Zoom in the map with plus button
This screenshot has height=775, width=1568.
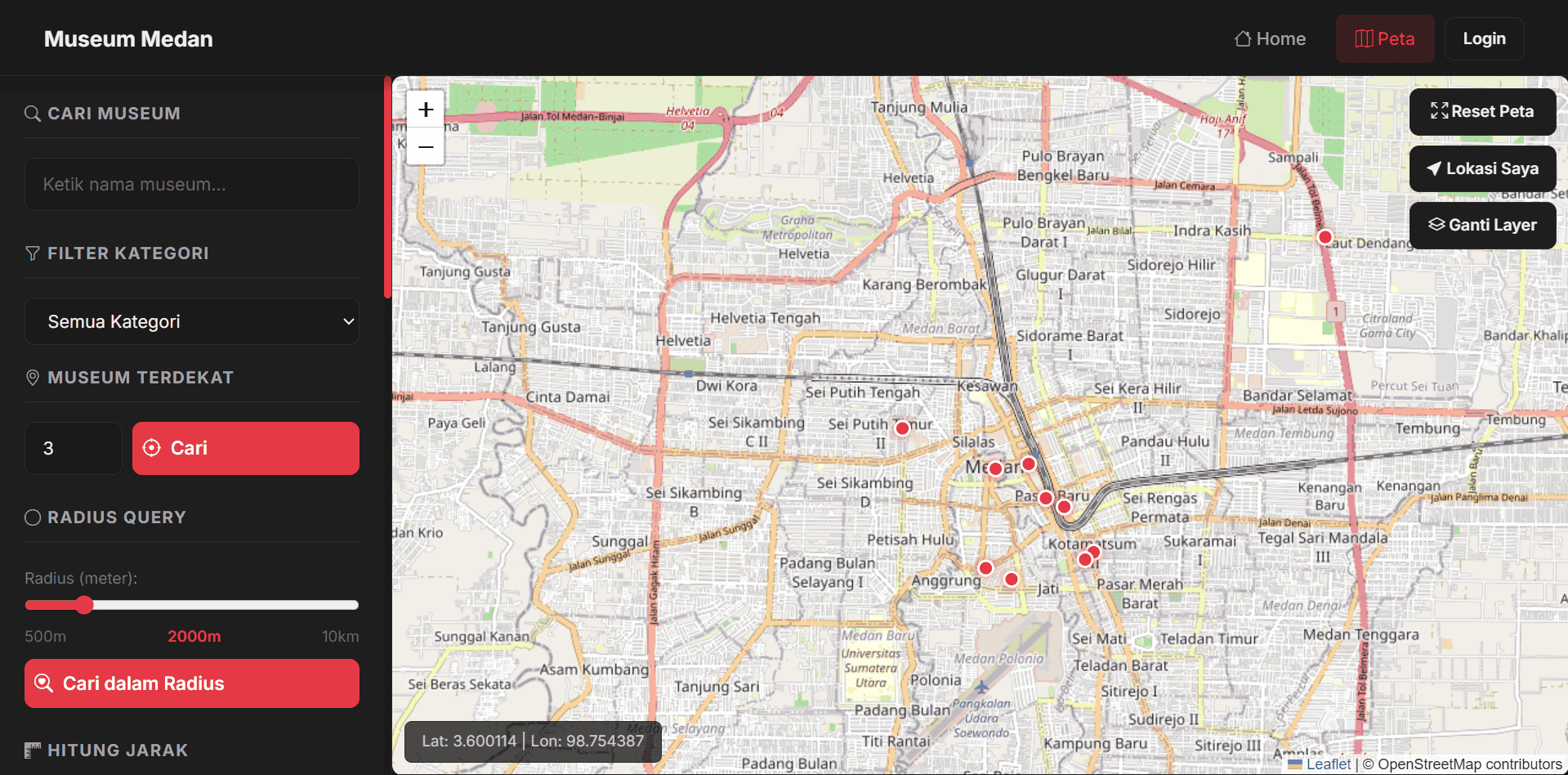426,110
